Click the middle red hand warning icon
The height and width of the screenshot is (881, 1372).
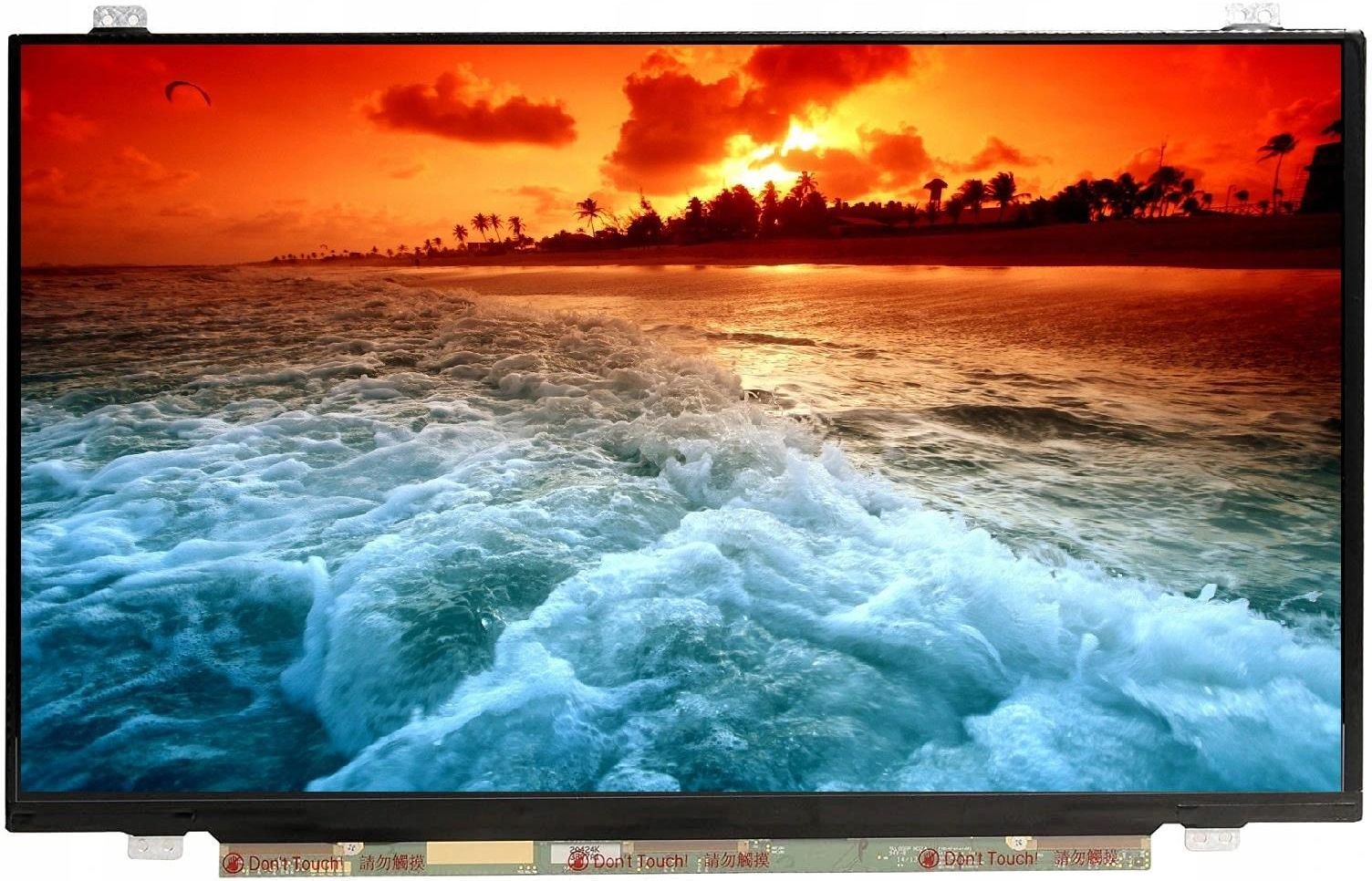coord(577,861)
